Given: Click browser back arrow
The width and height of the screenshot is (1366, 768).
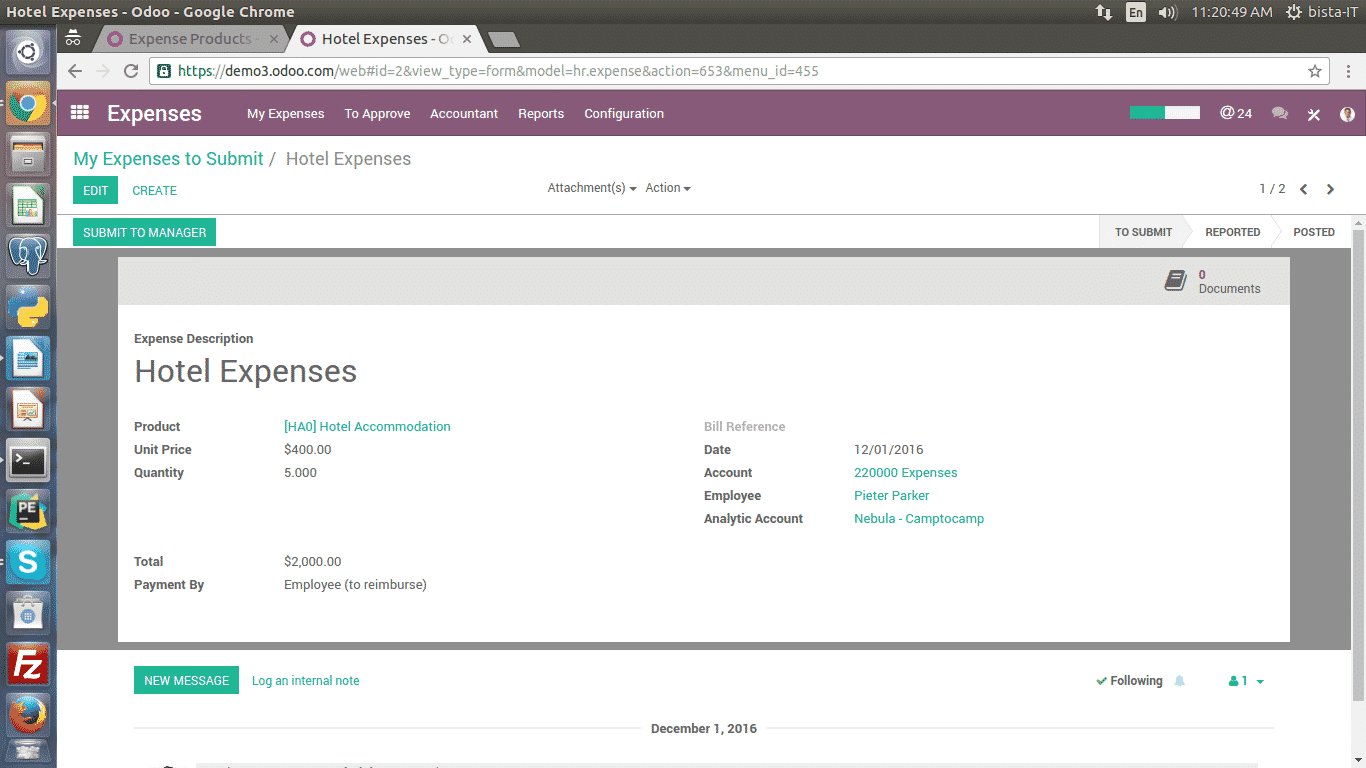Looking at the screenshot, I should coord(75,71).
